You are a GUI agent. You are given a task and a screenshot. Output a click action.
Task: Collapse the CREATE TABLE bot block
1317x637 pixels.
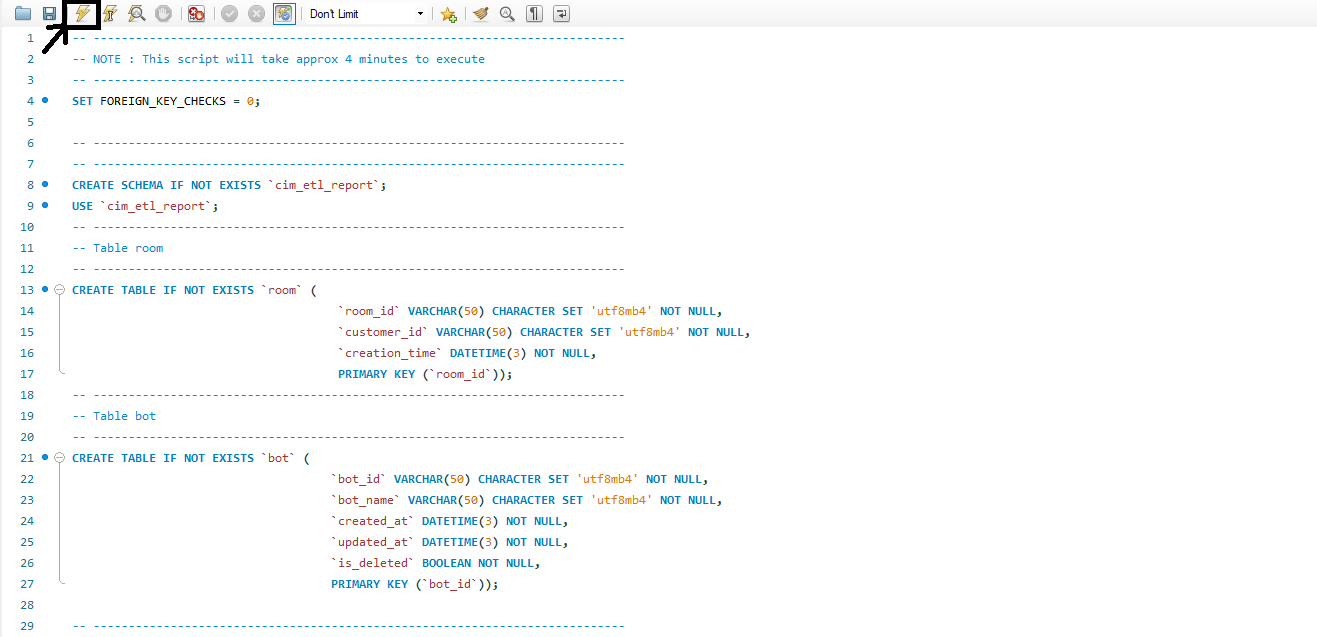coord(59,458)
